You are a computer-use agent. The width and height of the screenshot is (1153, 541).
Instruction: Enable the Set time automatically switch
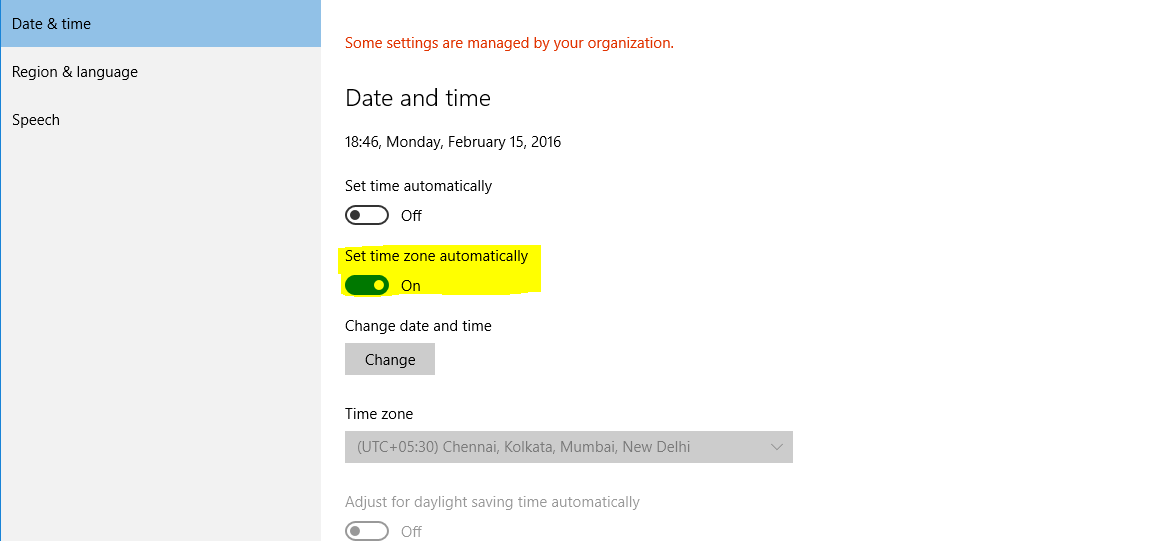point(366,215)
